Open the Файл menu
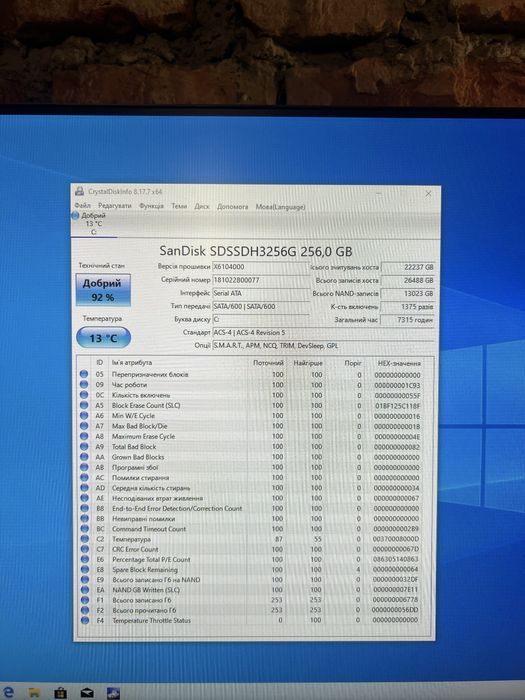The width and height of the screenshot is (525, 700). 83,205
